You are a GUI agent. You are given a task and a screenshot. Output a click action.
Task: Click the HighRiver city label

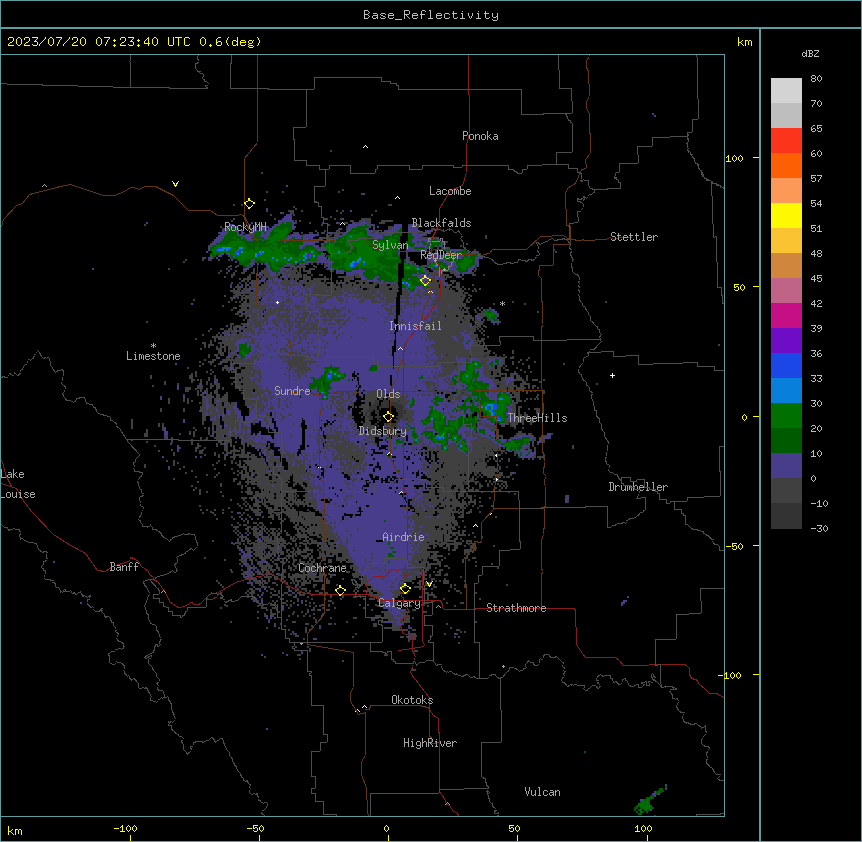coord(430,743)
